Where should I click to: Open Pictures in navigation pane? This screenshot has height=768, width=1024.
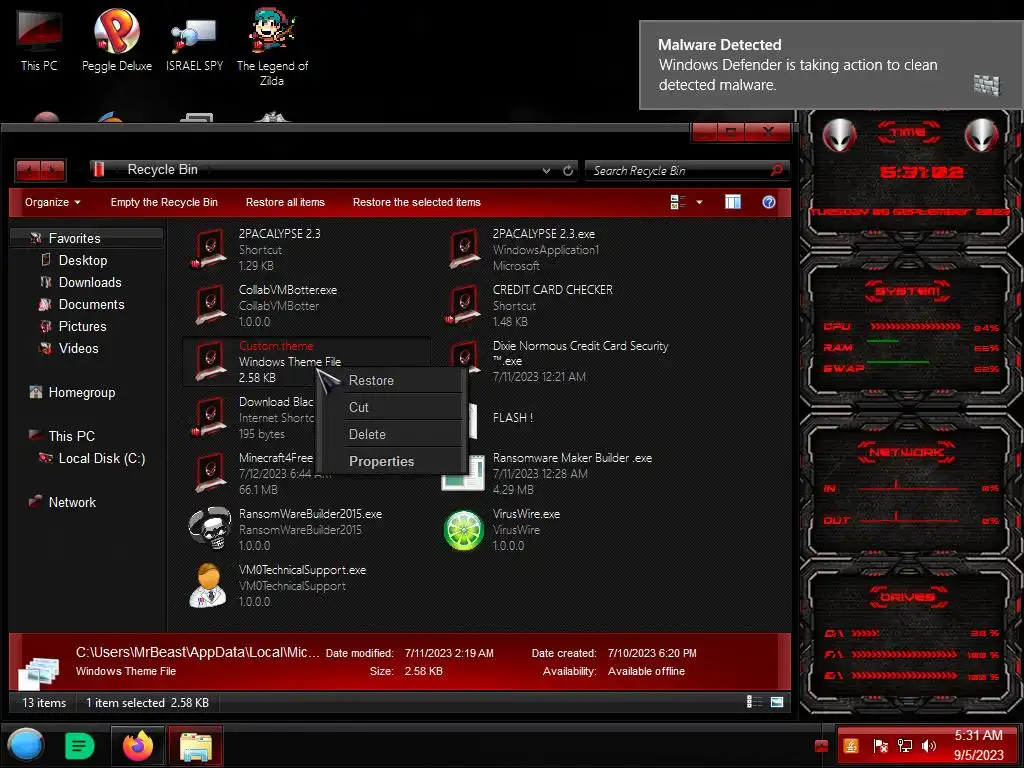pyautogui.click(x=82, y=326)
